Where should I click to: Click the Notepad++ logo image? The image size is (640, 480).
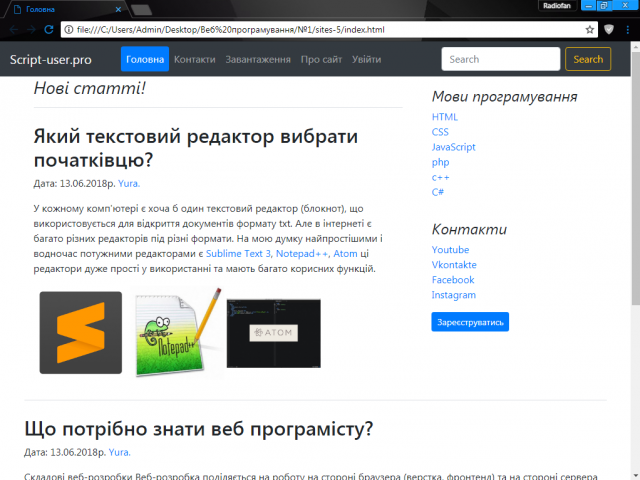[x=178, y=332]
